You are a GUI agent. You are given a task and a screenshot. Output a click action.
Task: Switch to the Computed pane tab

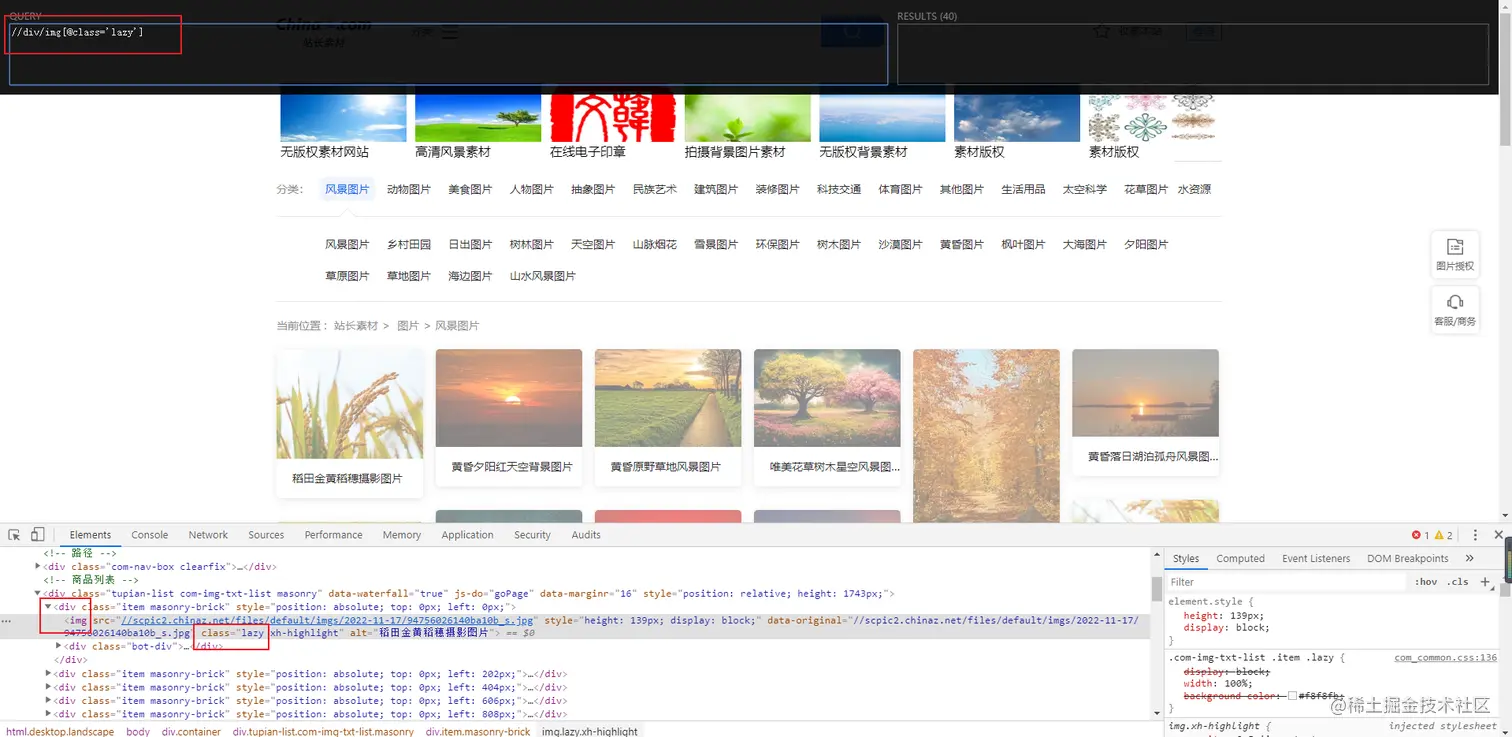click(1240, 558)
